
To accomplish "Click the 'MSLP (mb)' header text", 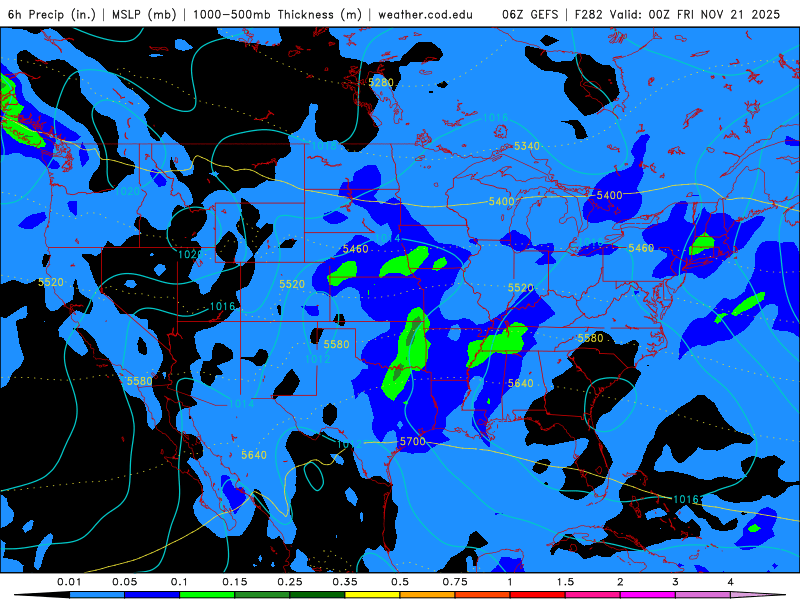I will coord(143,14).
